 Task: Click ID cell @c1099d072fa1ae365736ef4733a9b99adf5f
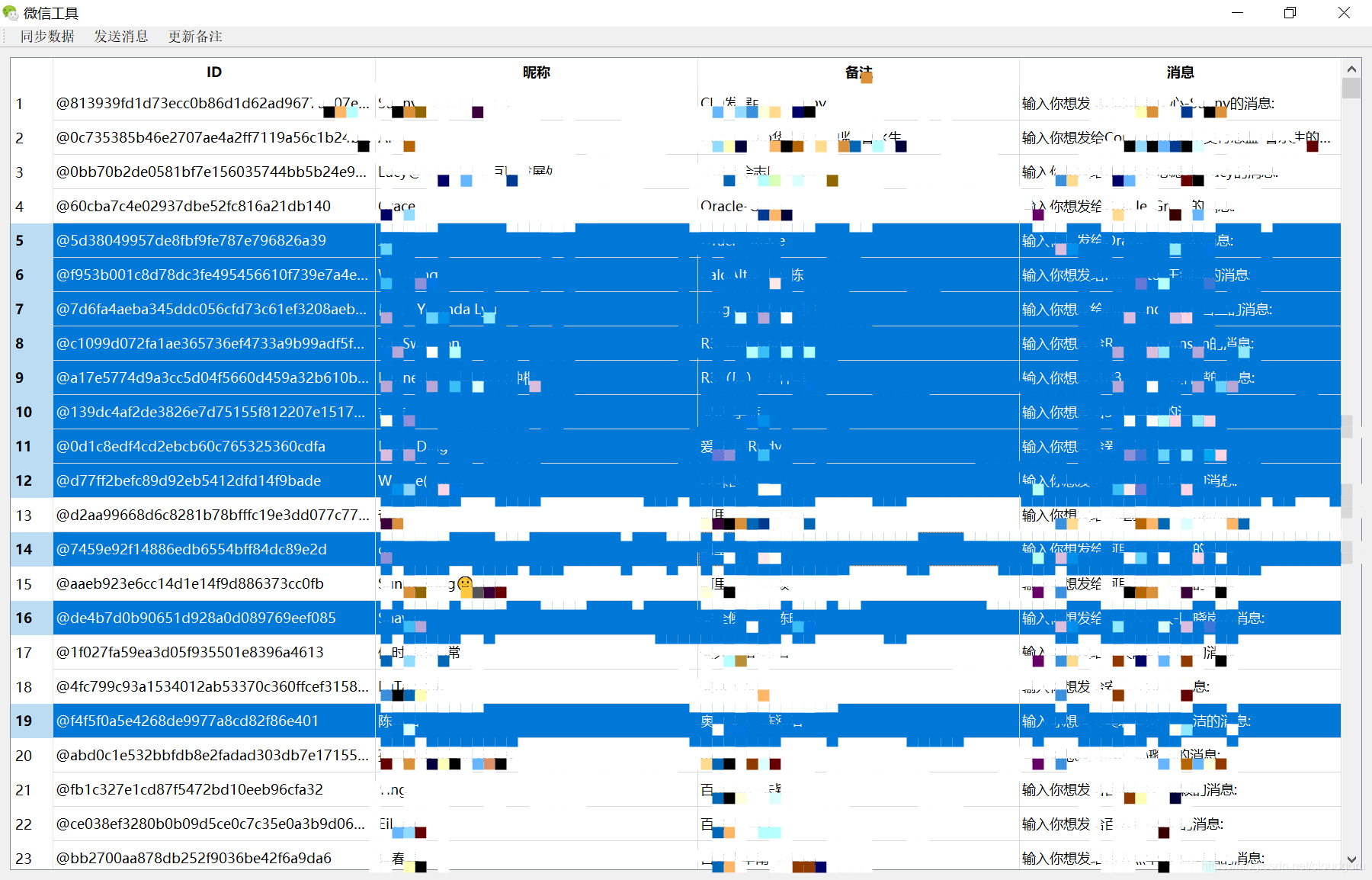(x=214, y=343)
